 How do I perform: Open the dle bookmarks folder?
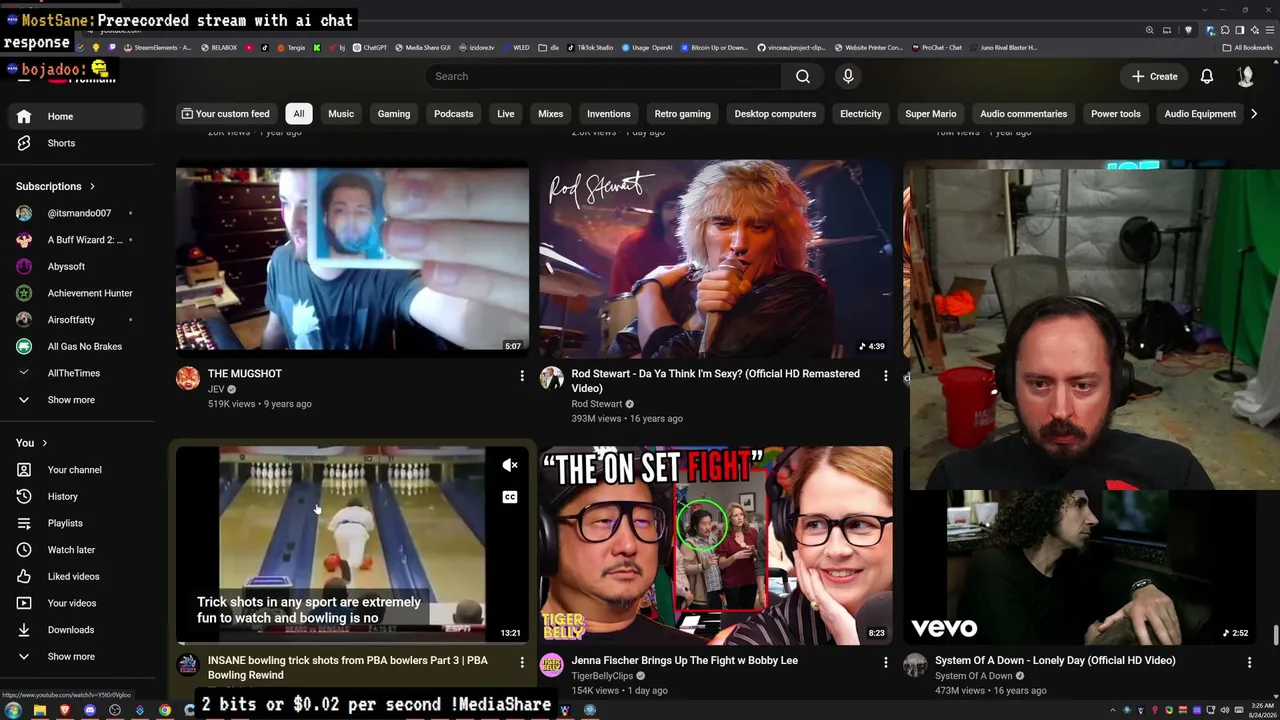coord(549,48)
